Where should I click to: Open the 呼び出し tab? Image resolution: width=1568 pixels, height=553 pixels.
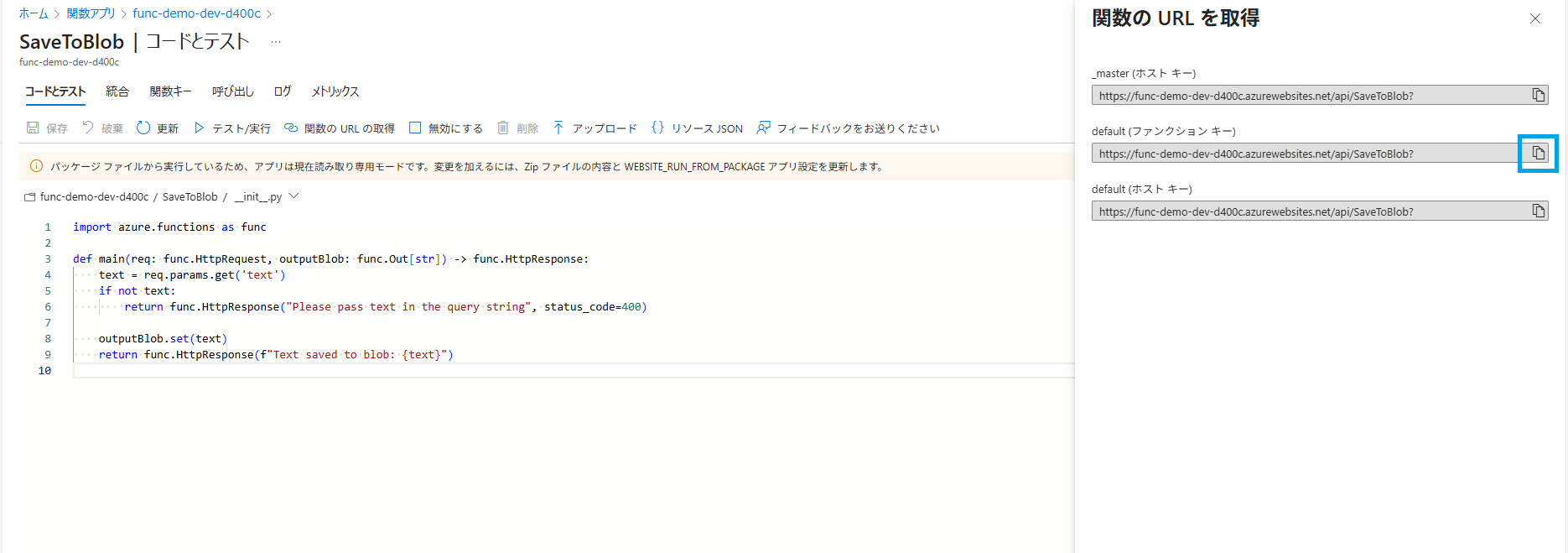233,91
